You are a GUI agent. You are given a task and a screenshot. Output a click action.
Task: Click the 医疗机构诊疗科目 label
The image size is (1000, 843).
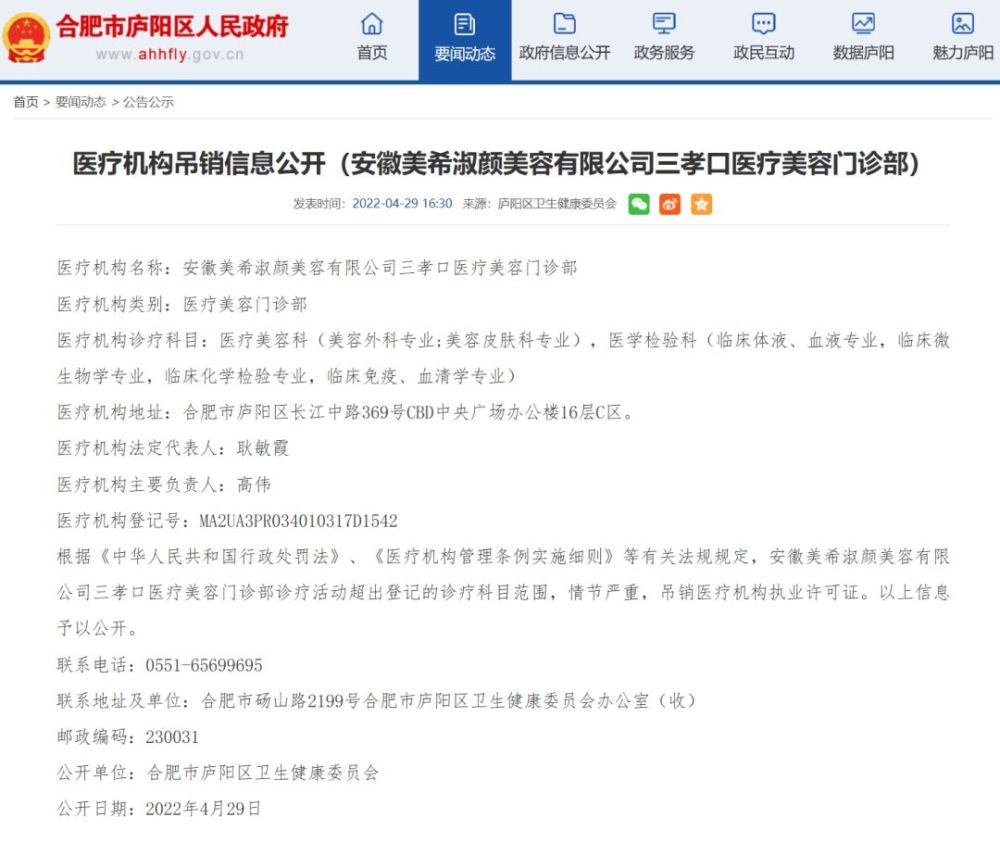pyautogui.click(x=133, y=341)
